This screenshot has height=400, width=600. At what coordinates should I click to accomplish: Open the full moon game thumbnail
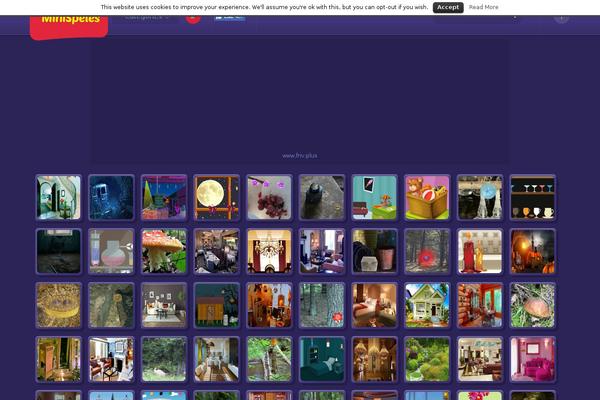[x=217, y=198]
